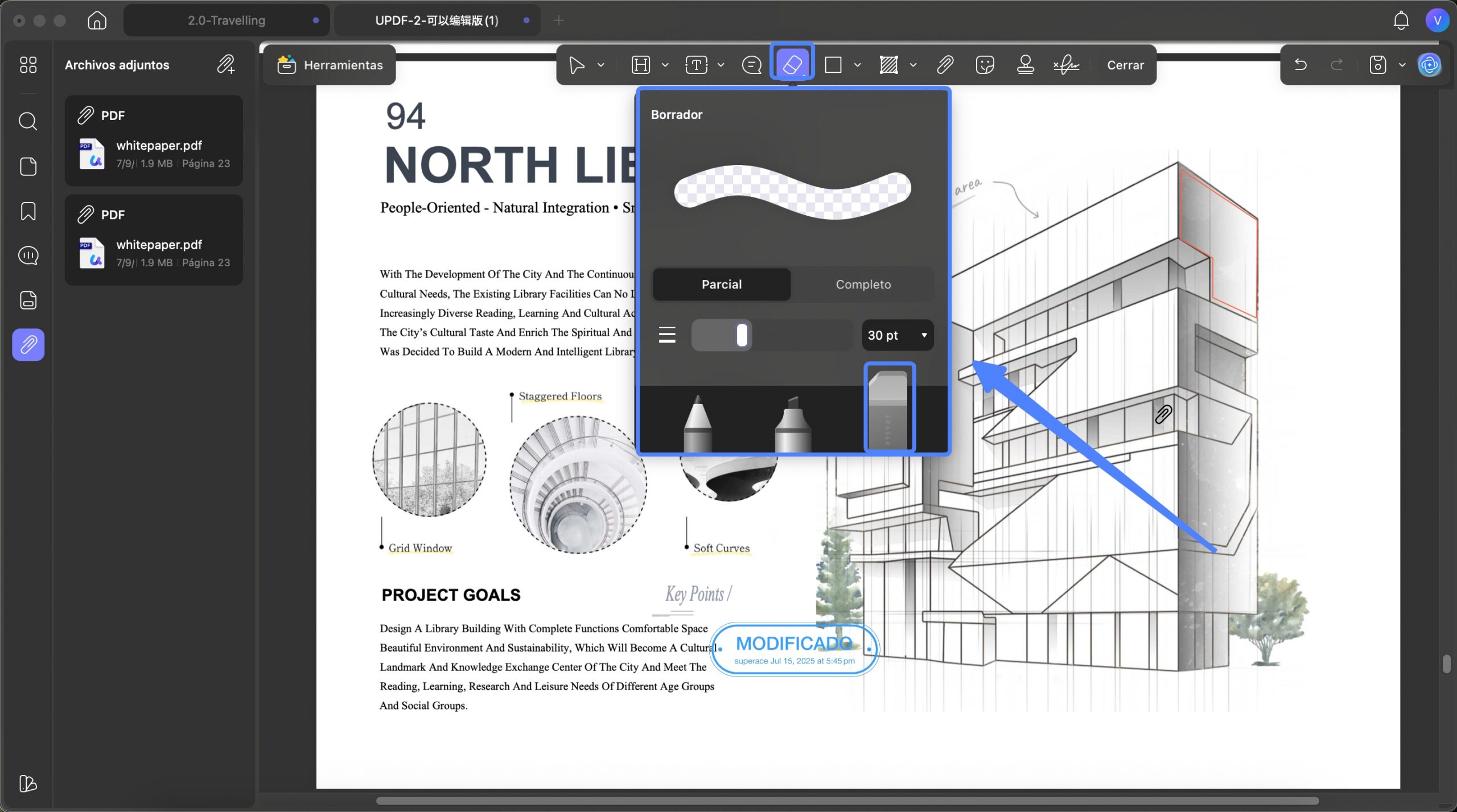Image resolution: width=1457 pixels, height=812 pixels.
Task: Open the sticky note comment tool
Action: coord(751,64)
